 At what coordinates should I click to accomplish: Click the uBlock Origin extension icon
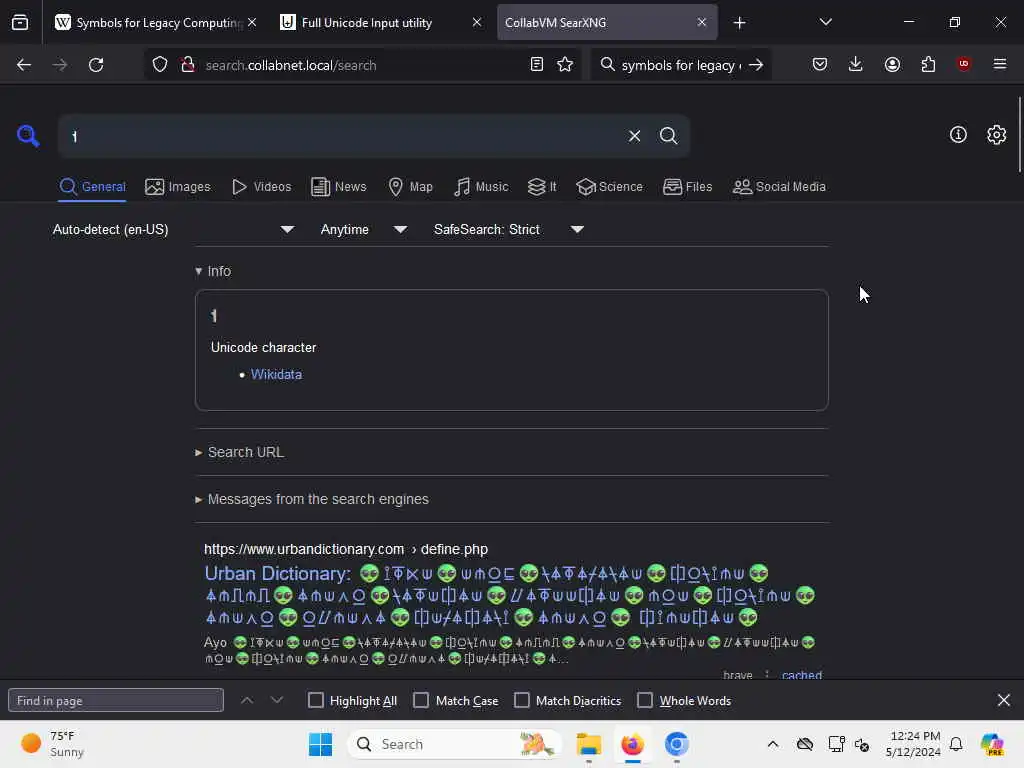(963, 64)
